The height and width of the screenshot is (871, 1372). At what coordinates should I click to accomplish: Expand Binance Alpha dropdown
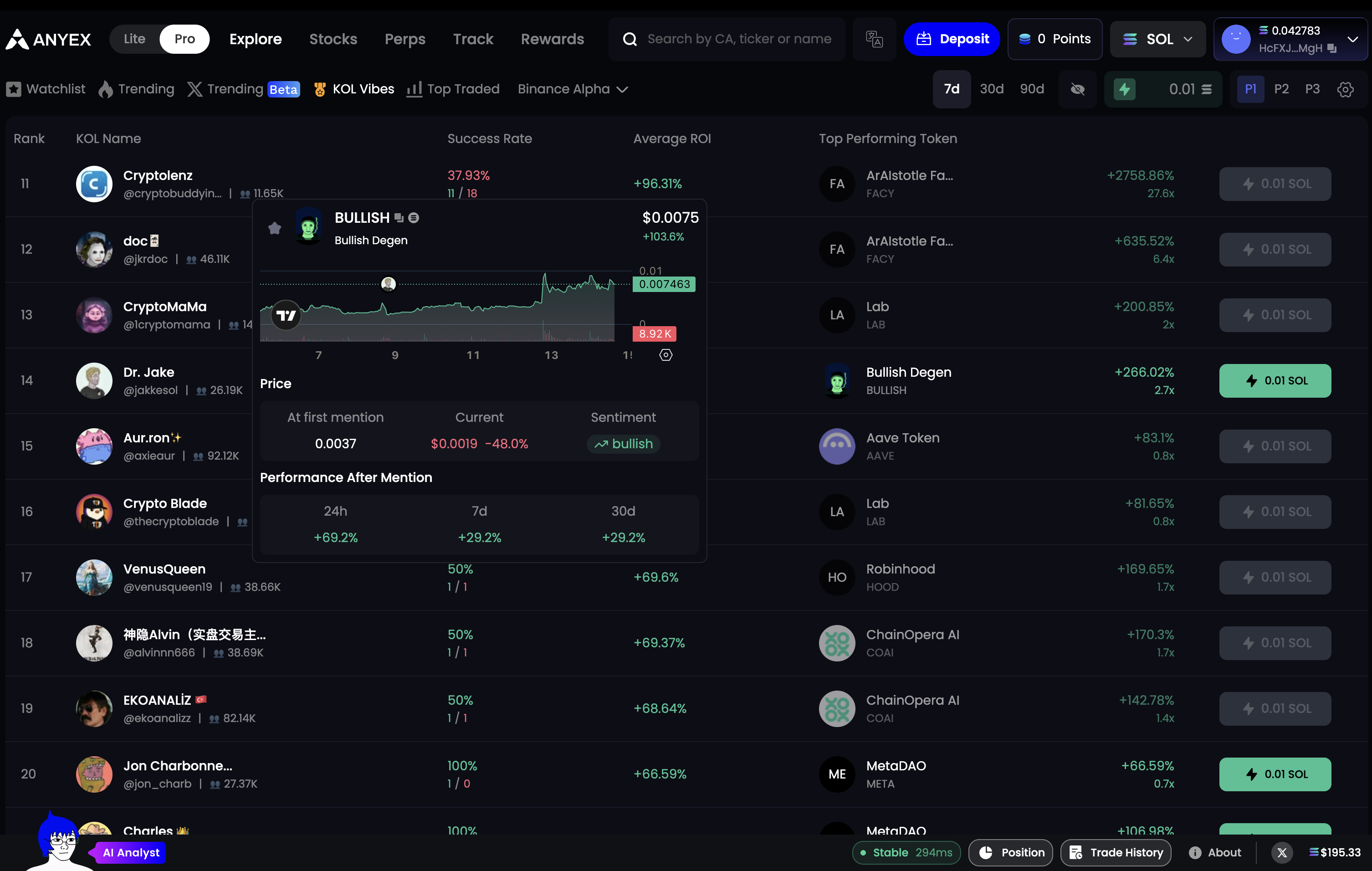(573, 89)
